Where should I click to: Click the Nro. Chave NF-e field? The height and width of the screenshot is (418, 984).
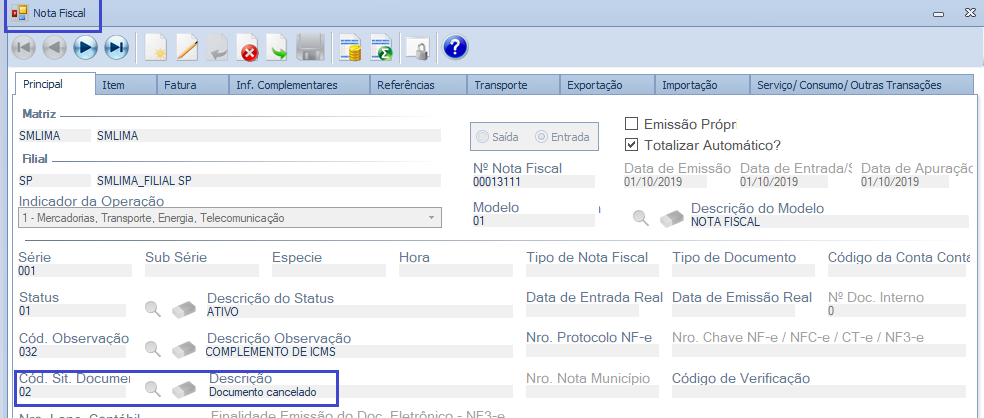(x=819, y=351)
